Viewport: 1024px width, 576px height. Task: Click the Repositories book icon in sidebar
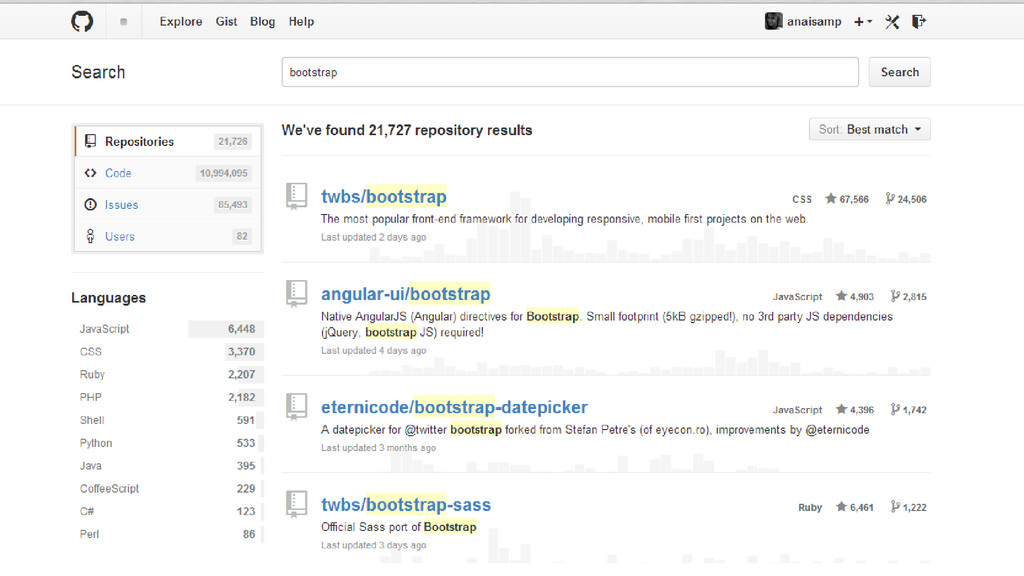coord(90,141)
